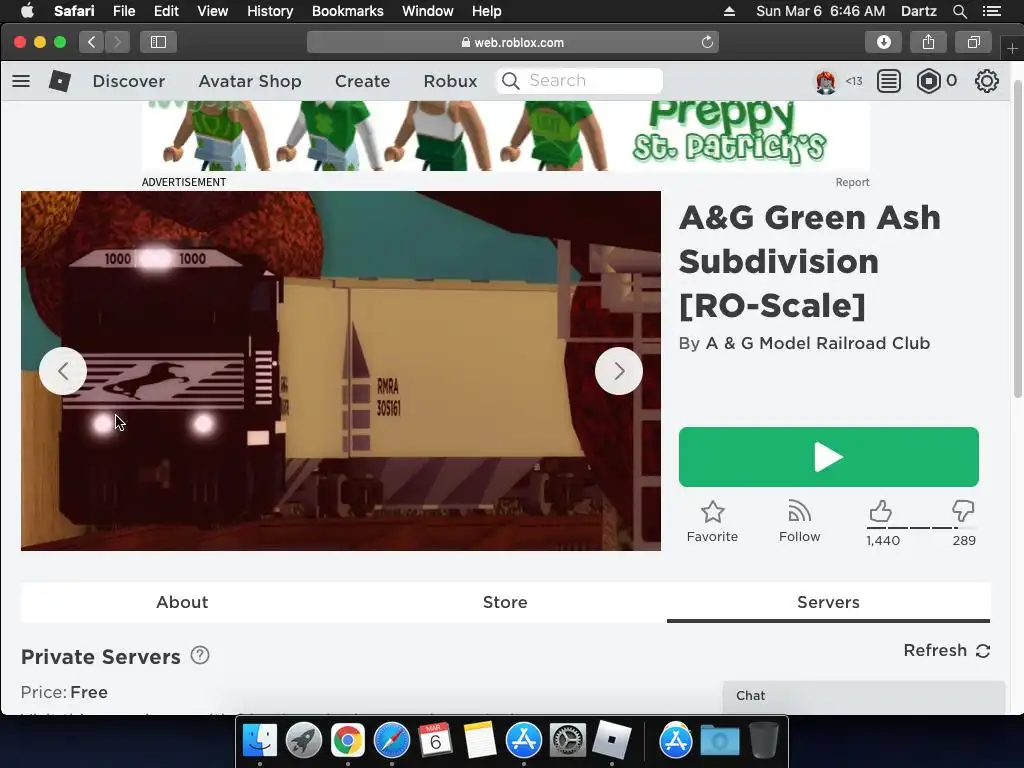Open the Robux navbar link
This screenshot has width=1024, height=768.
pos(450,81)
